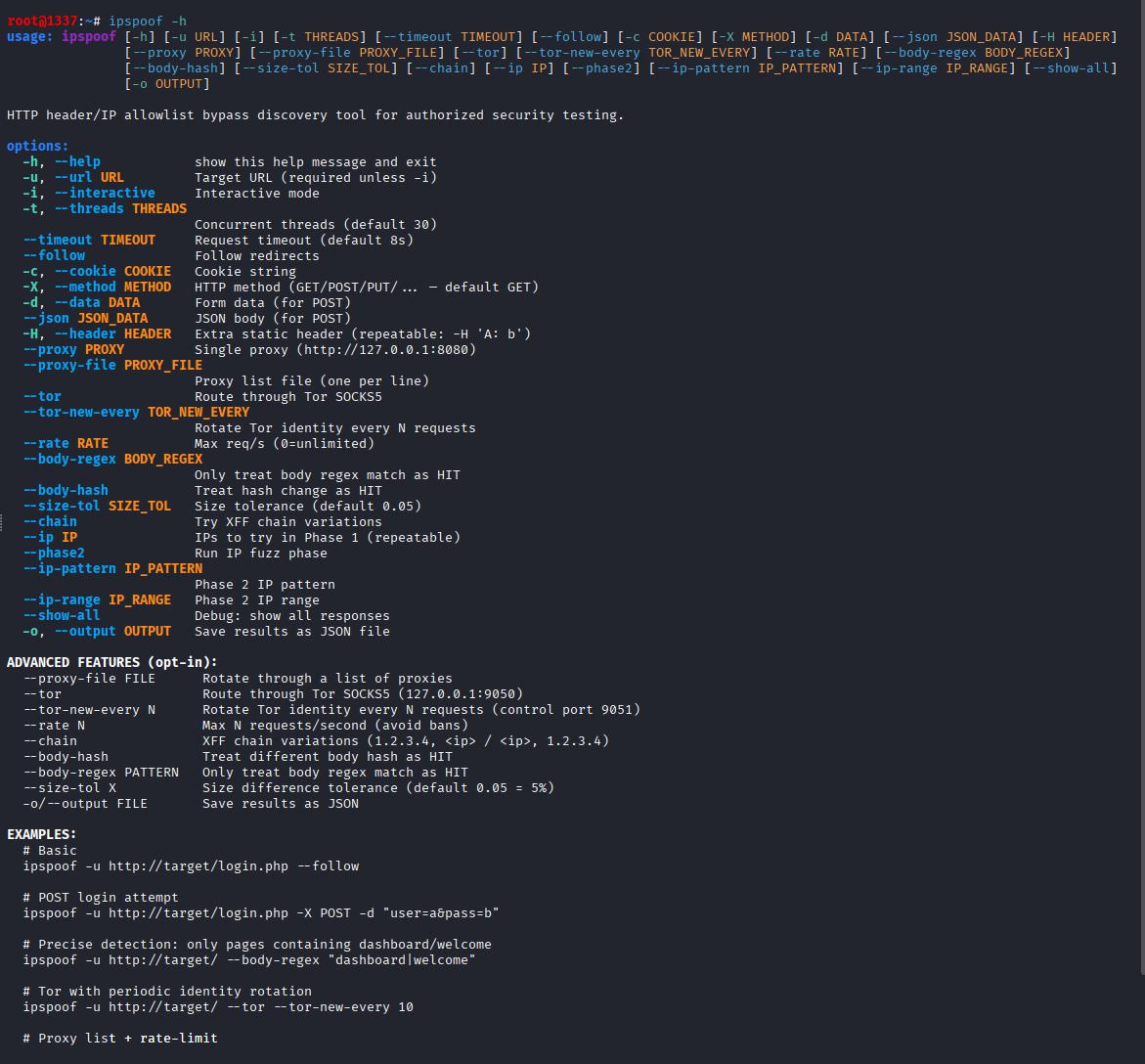Click the description line 'HTTP header/IP allowlist bypass discovery tool'
The height and width of the screenshot is (1064, 1145).
315,114
